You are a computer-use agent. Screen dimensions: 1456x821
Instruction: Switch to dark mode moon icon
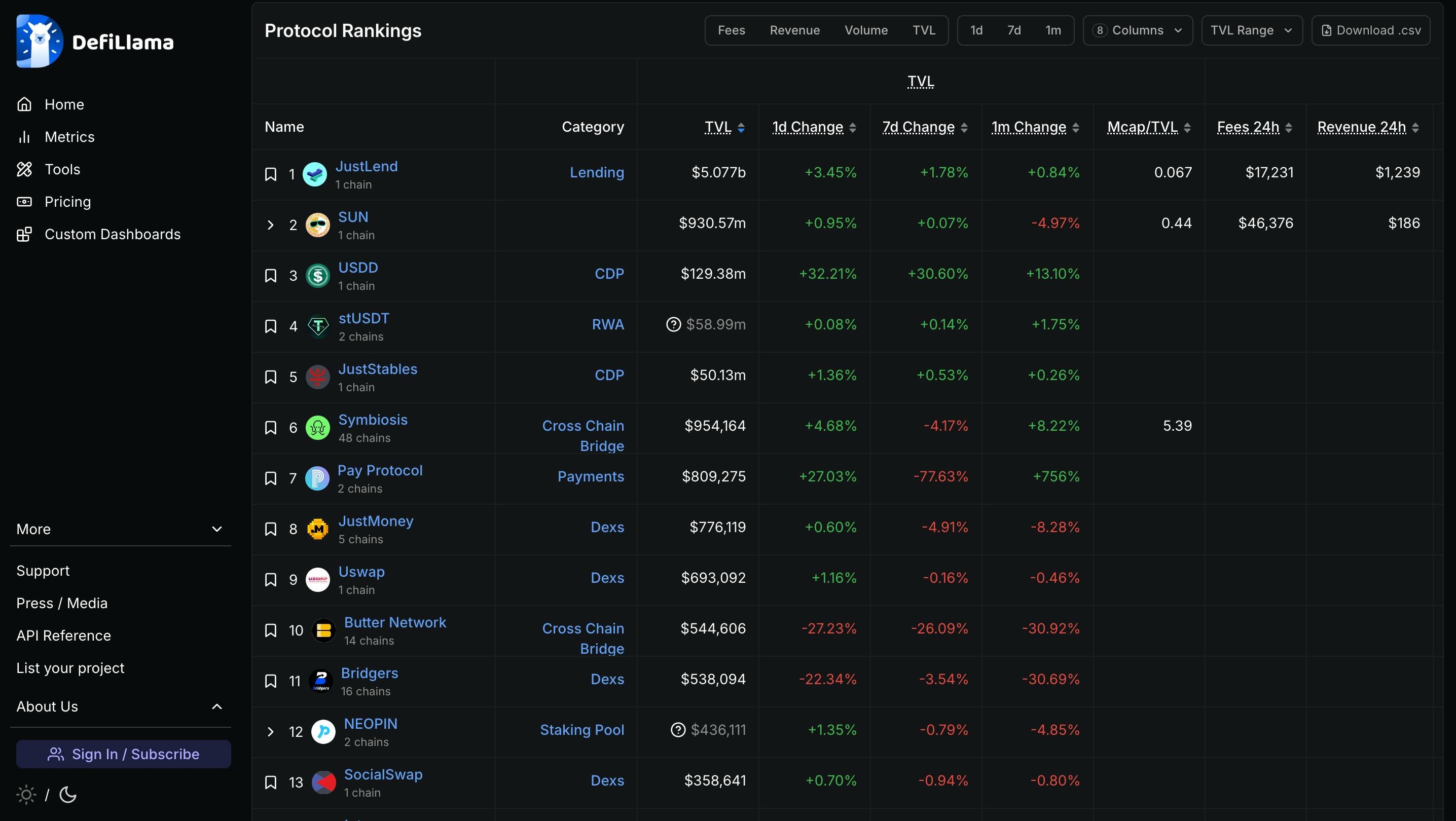click(x=68, y=795)
